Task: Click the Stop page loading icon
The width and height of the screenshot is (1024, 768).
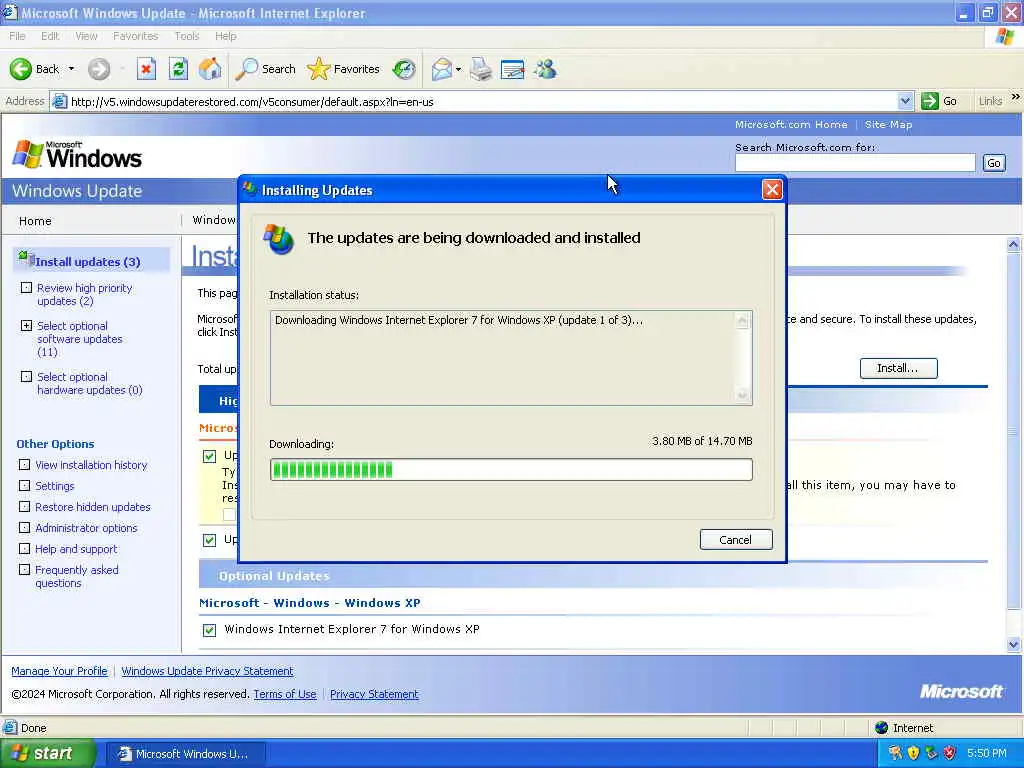Action: pyautogui.click(x=146, y=69)
